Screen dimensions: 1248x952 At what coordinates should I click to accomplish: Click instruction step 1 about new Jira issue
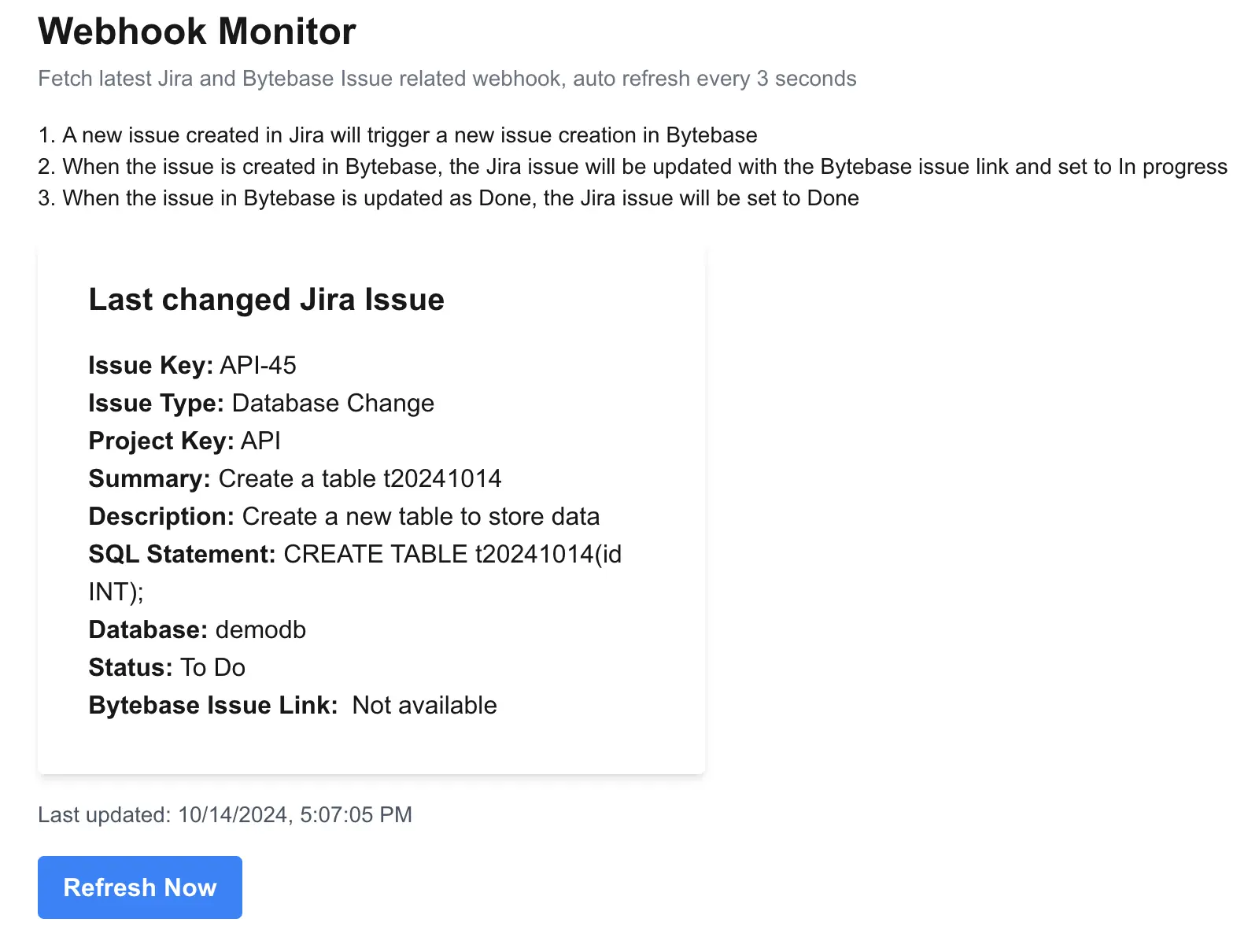point(397,135)
